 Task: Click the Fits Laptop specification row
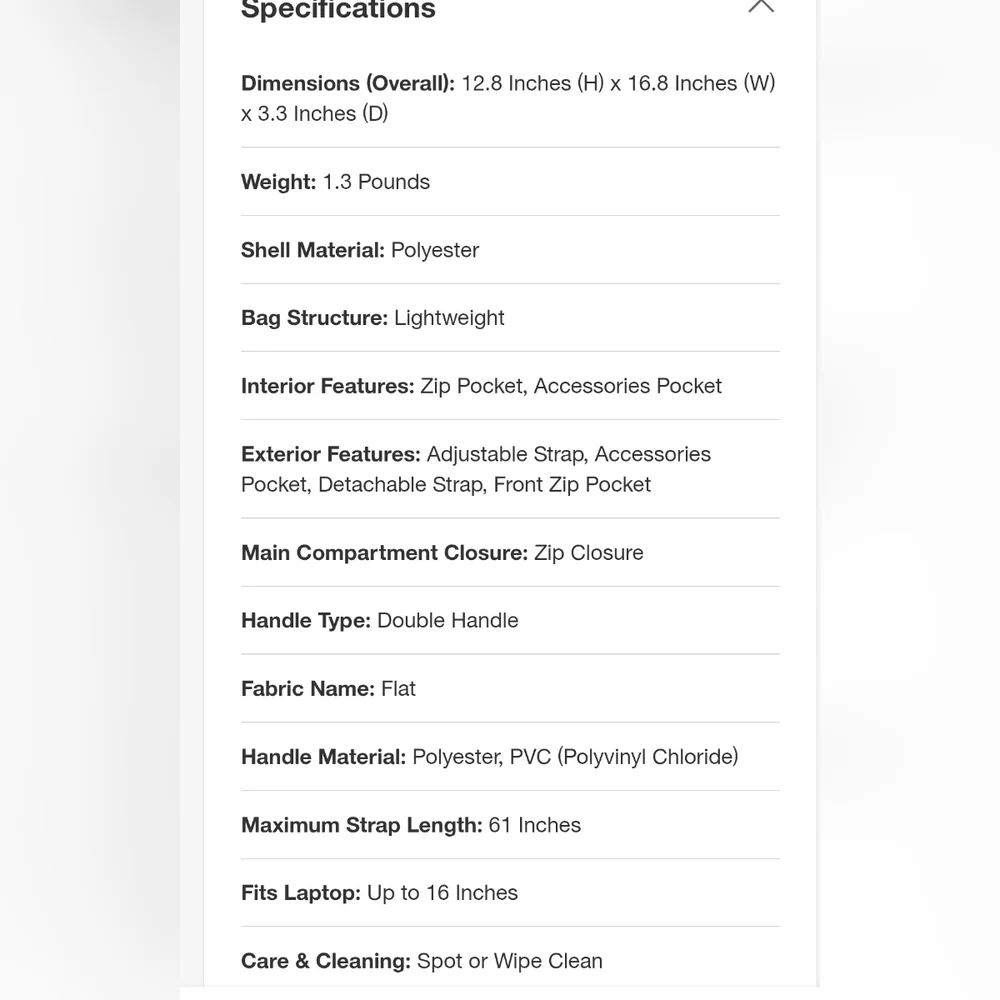coord(510,893)
